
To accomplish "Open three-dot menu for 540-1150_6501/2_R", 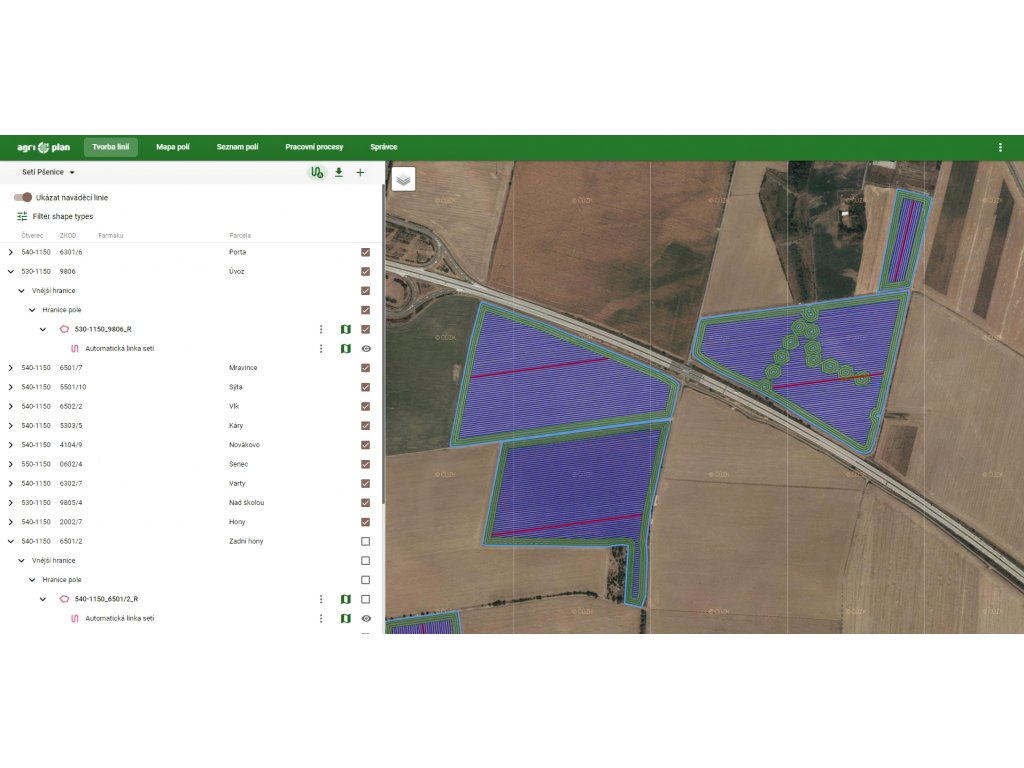I will point(321,599).
